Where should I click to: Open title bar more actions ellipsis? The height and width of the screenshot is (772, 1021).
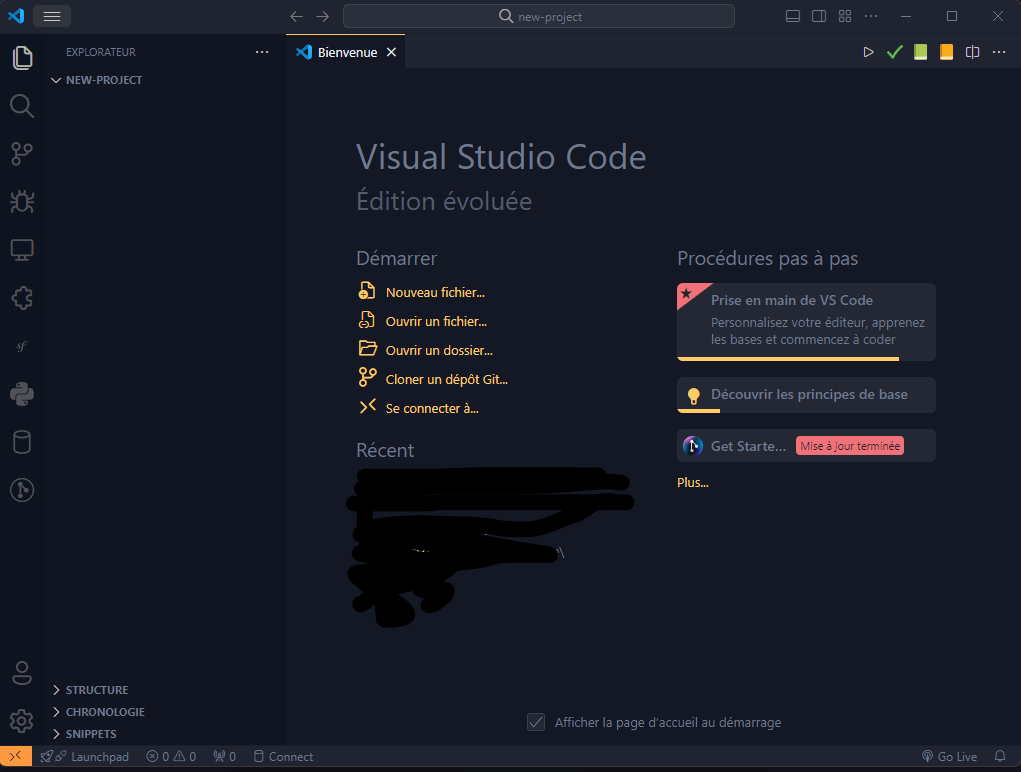click(871, 16)
